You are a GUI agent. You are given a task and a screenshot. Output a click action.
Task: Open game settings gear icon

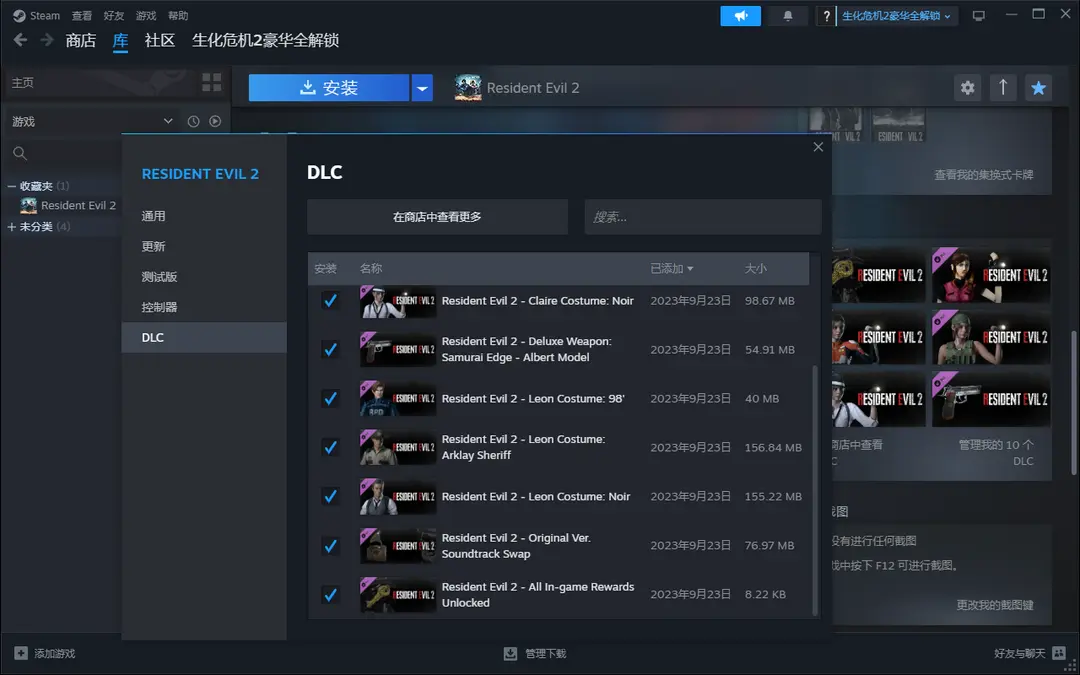968,87
